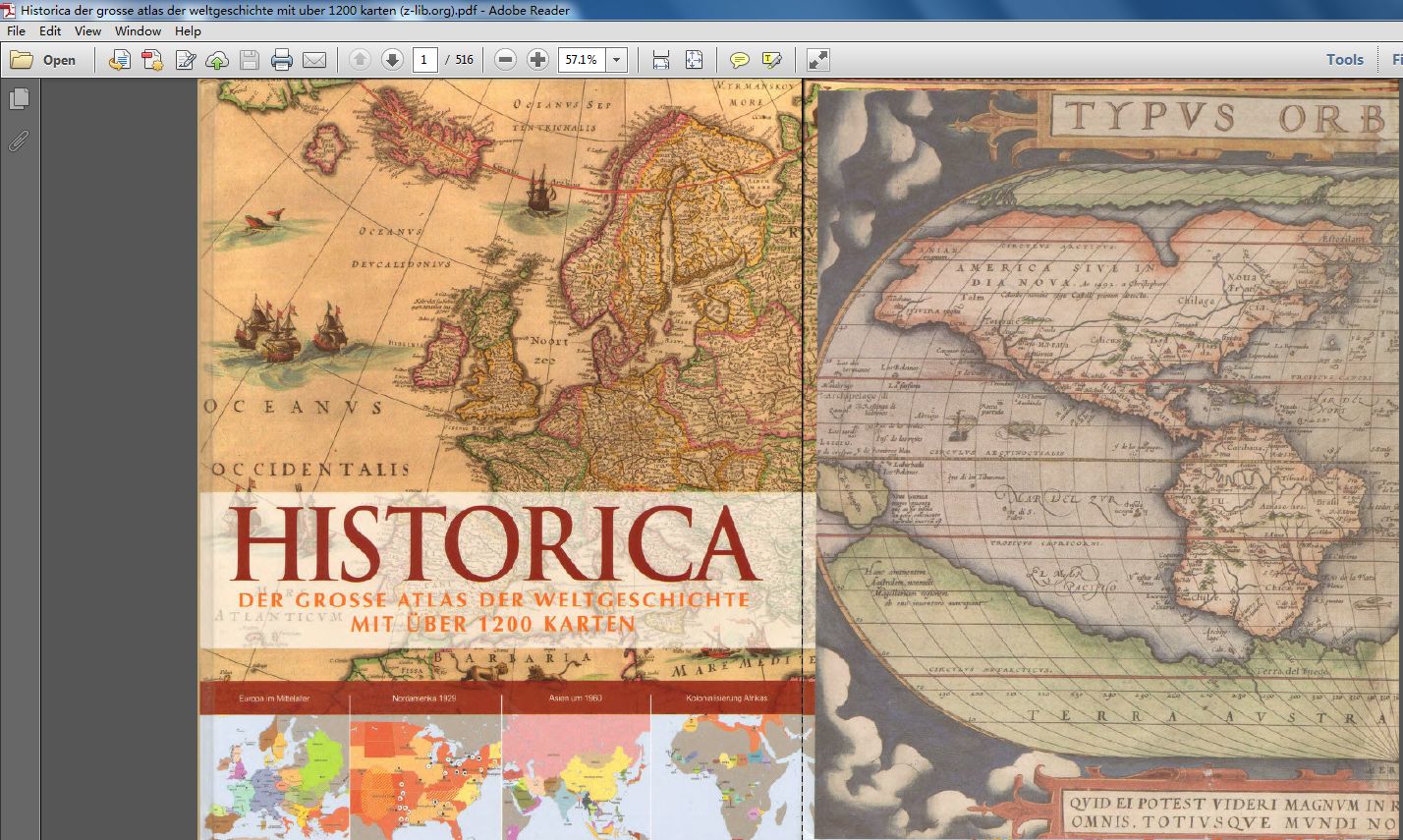The image size is (1403, 840).
Task: Add a sticky note comment
Action: (740, 60)
